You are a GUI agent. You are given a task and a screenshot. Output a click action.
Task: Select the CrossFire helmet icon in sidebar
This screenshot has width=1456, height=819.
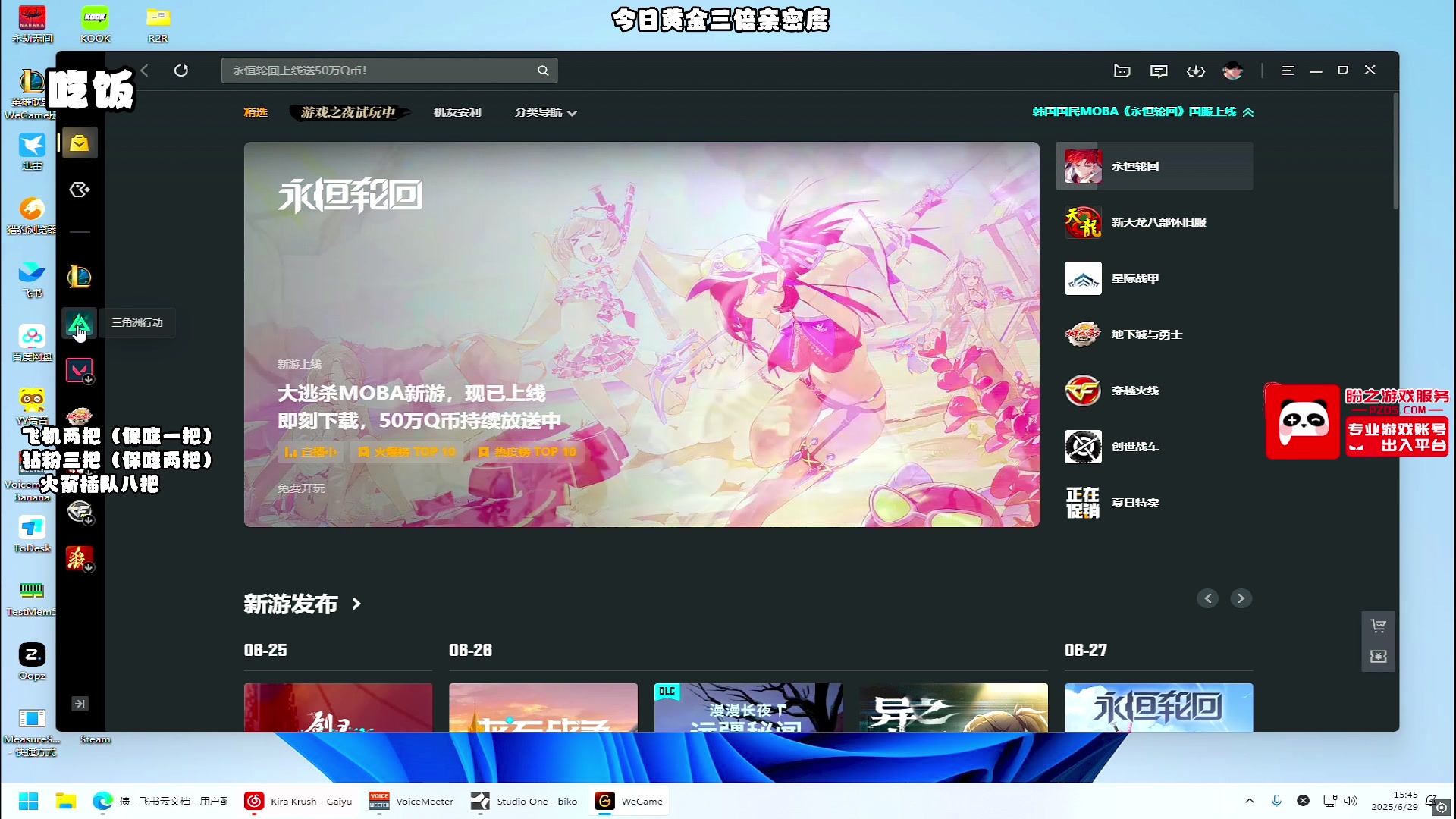pos(80,512)
